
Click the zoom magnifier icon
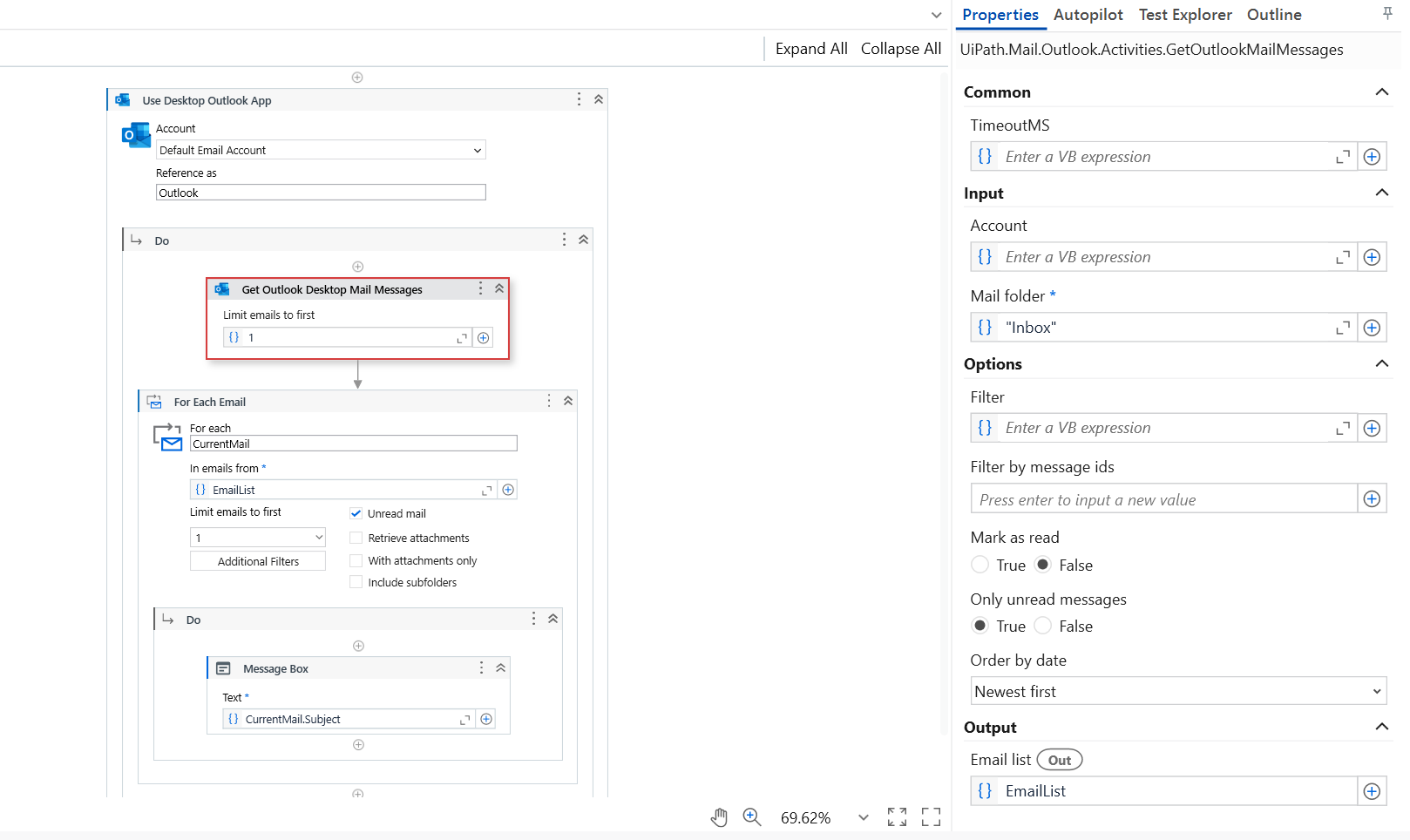pos(752,817)
